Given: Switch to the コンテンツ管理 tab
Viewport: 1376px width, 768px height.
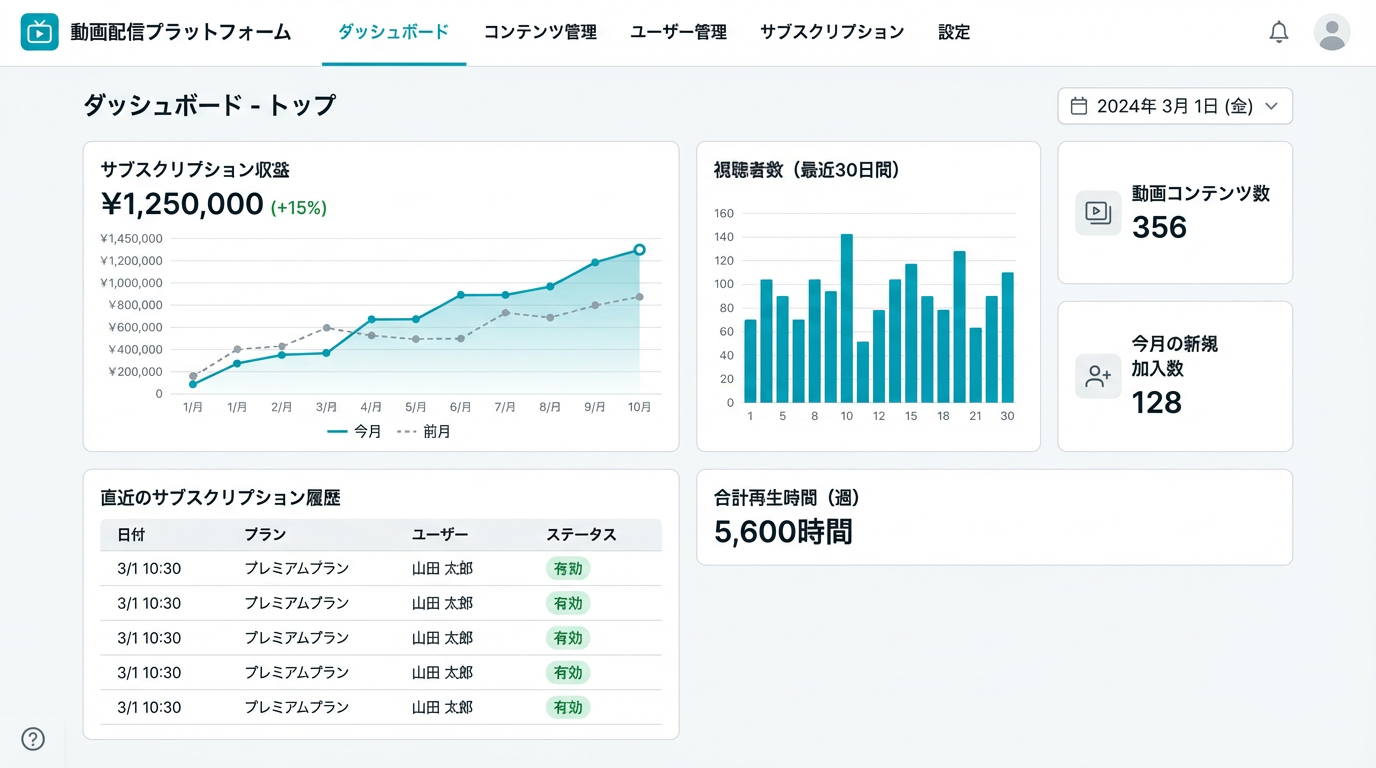Looking at the screenshot, I should coord(540,31).
